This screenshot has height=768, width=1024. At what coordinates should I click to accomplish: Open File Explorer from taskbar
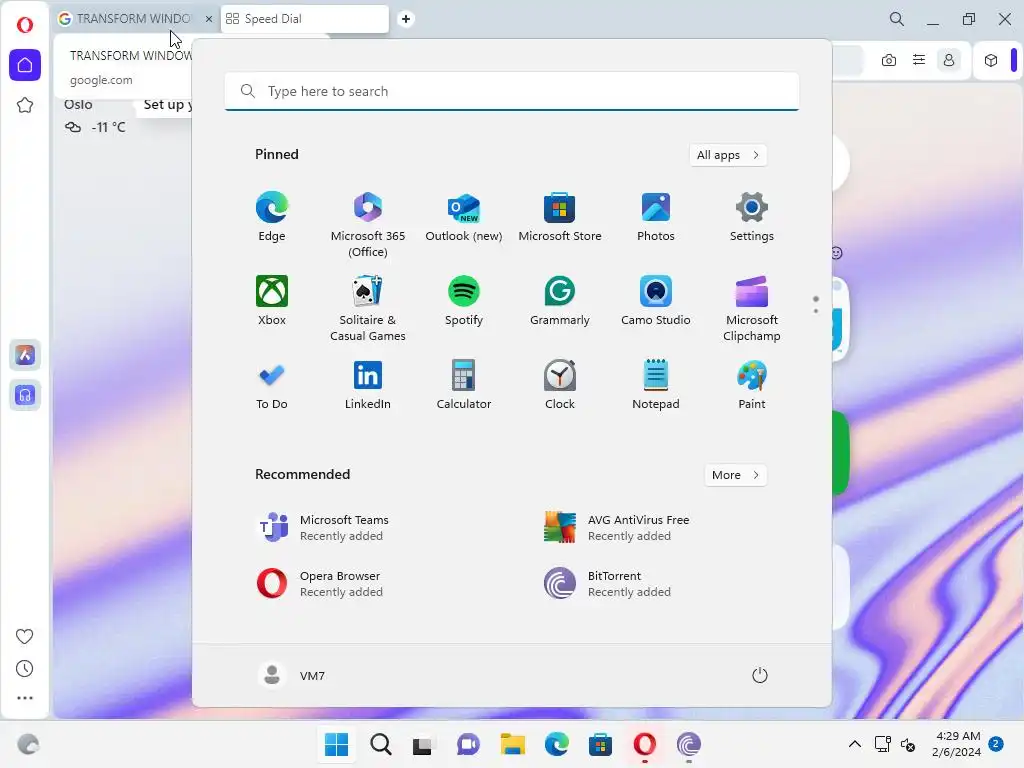click(x=513, y=744)
